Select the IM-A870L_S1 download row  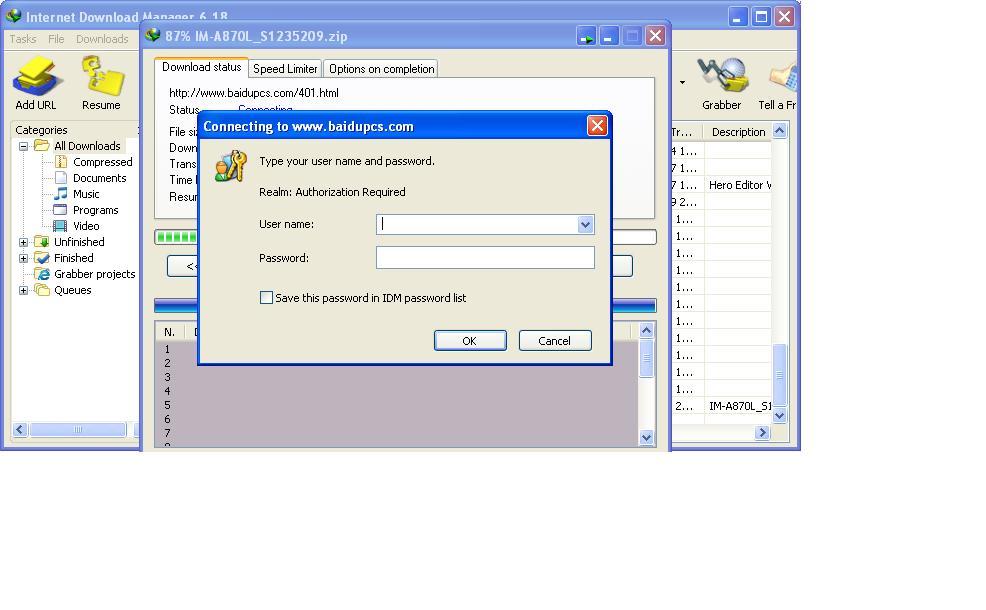721,406
